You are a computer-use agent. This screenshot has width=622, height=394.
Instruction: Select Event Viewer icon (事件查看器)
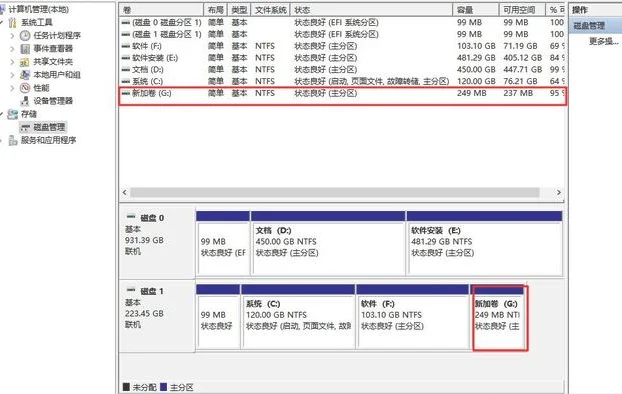click(25, 49)
